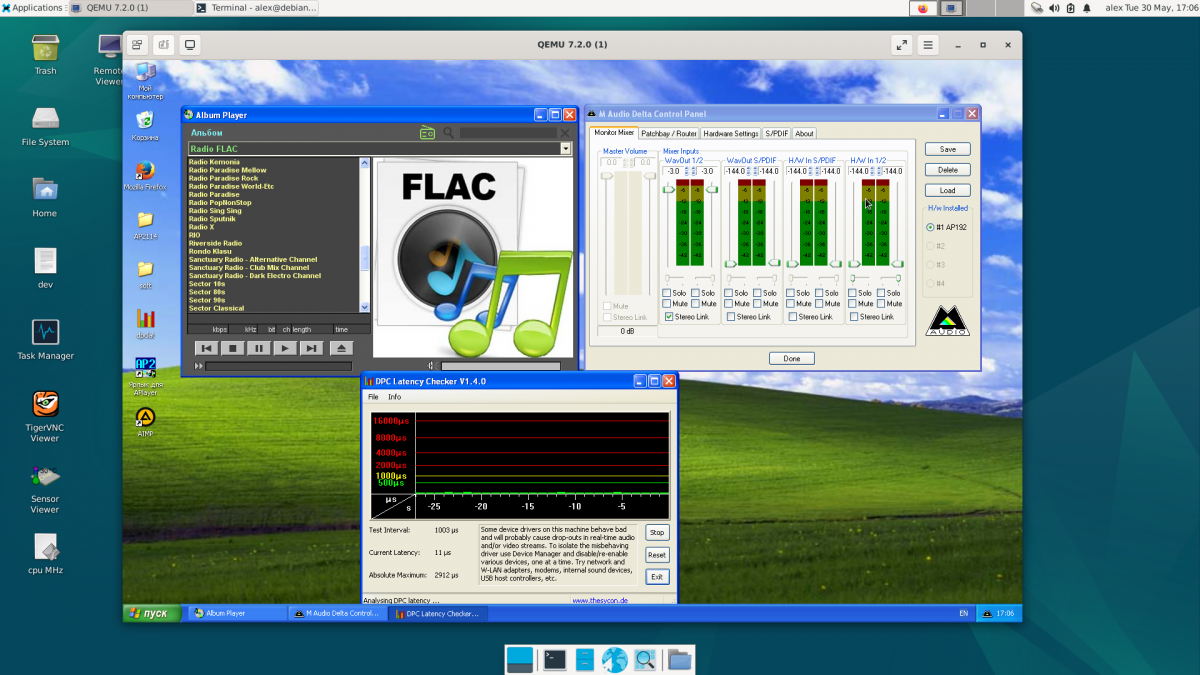
Task: Open the About tab in Delta panel
Action: pos(804,133)
